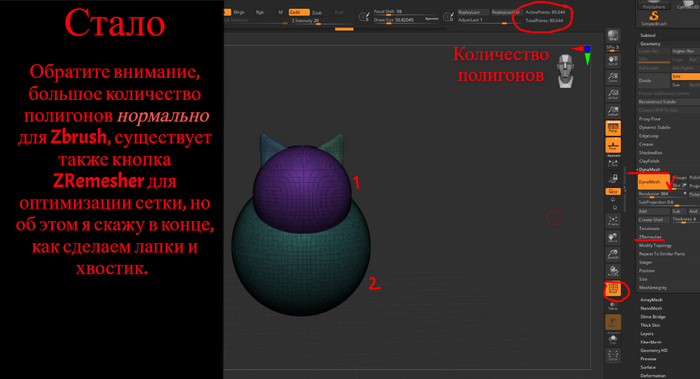
Task: Toggle the M material channel button
Action: (280, 12)
